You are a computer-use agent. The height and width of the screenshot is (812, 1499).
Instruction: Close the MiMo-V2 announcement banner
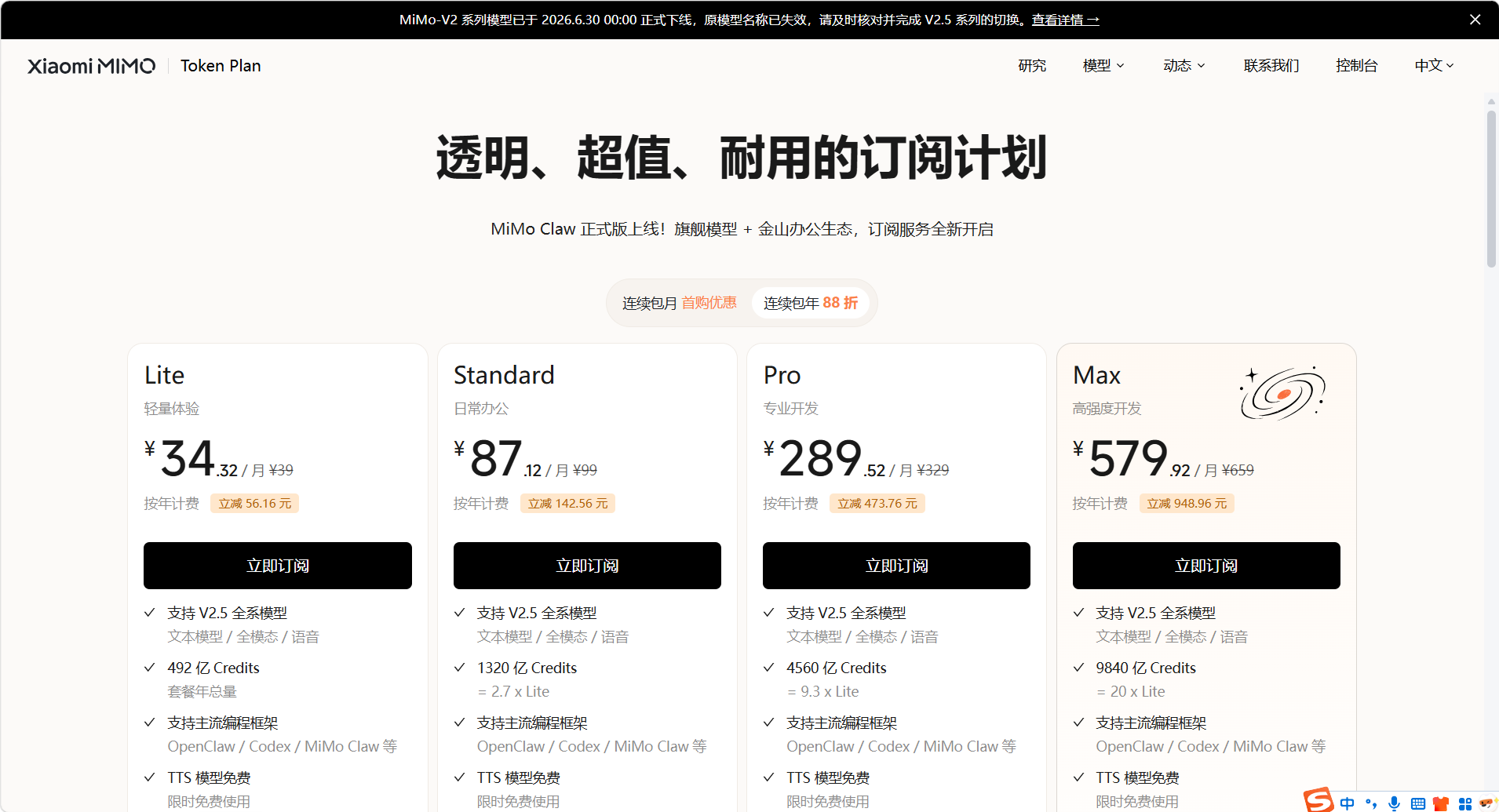(1475, 20)
